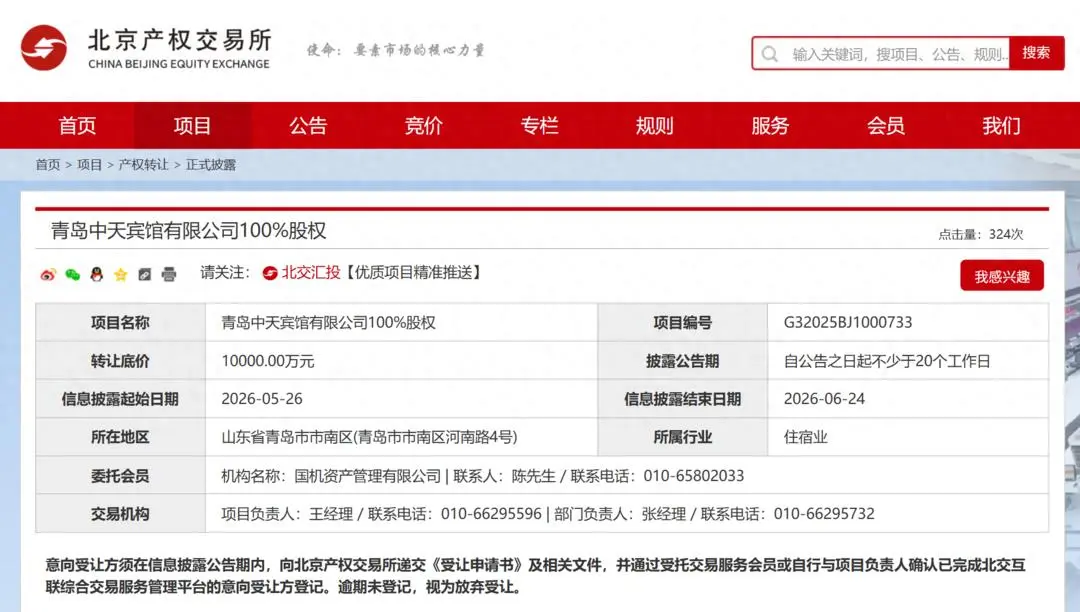Open the 项目 navigation tab

(x=192, y=125)
